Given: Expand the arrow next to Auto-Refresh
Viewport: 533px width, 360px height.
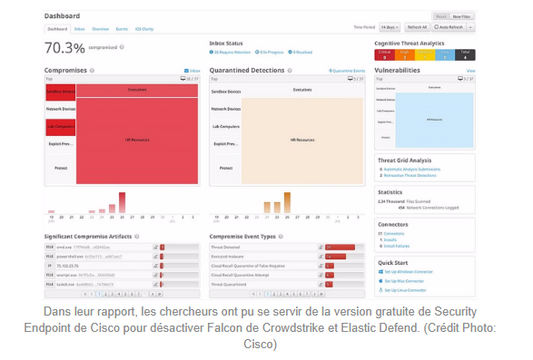Looking at the screenshot, I should tap(470, 27).
